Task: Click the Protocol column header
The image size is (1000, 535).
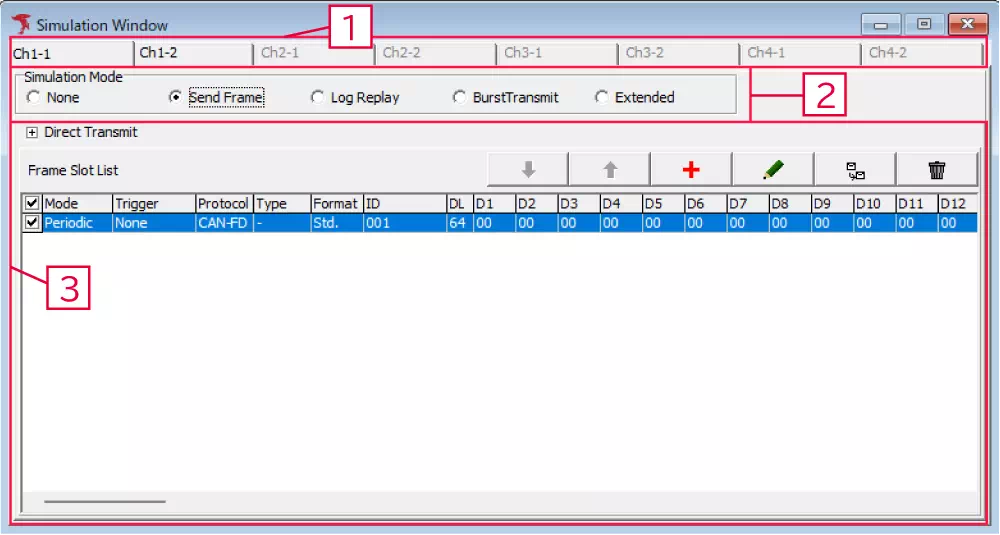Action: pyautogui.click(x=224, y=203)
